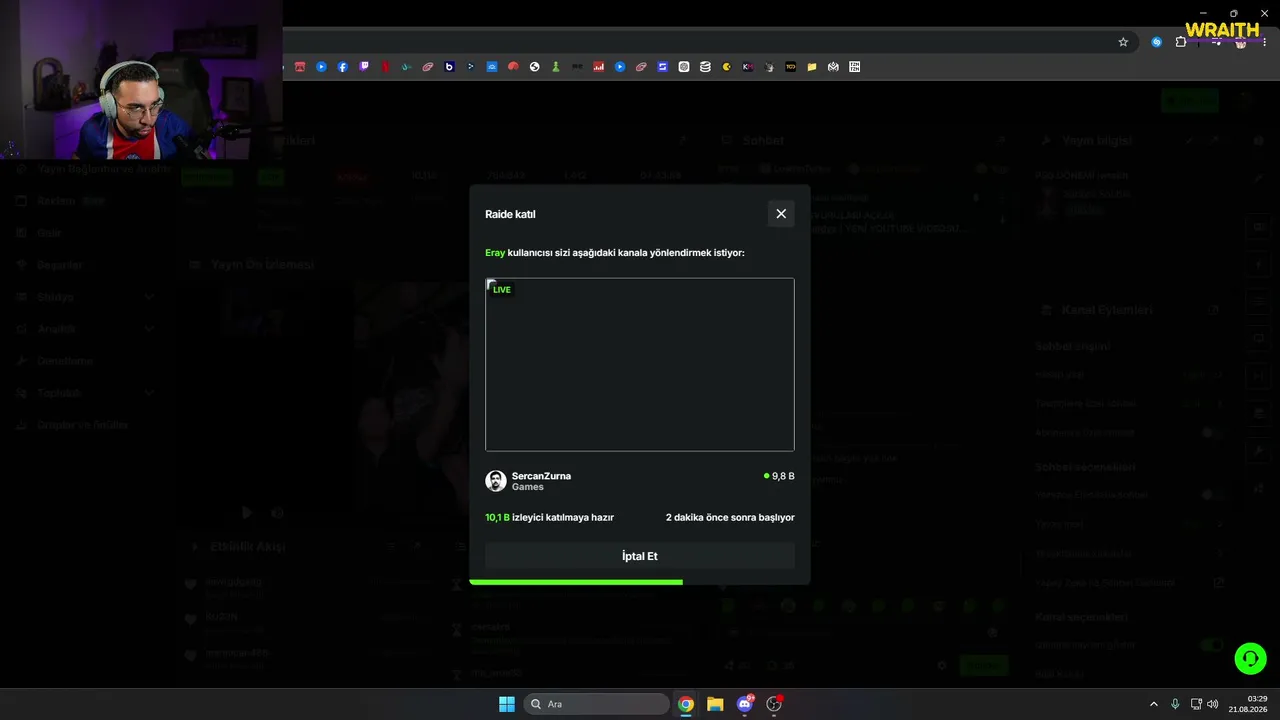Open the Takipçilere özel sohbet dropdown
The image size is (1280, 720).
pos(1204,403)
